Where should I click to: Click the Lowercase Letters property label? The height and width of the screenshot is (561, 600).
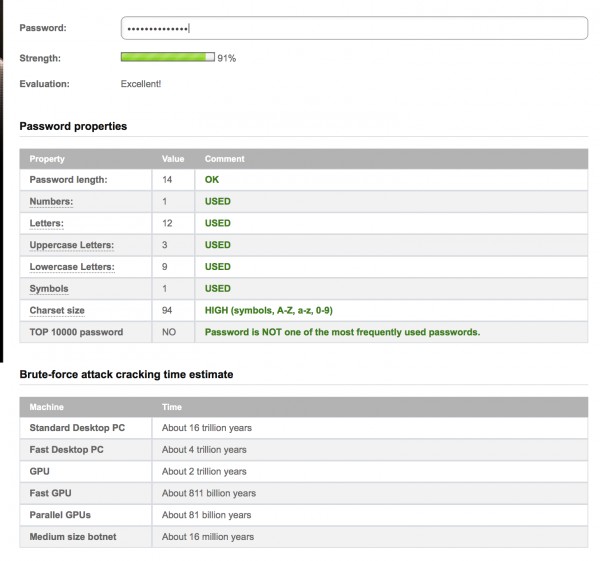point(72,267)
